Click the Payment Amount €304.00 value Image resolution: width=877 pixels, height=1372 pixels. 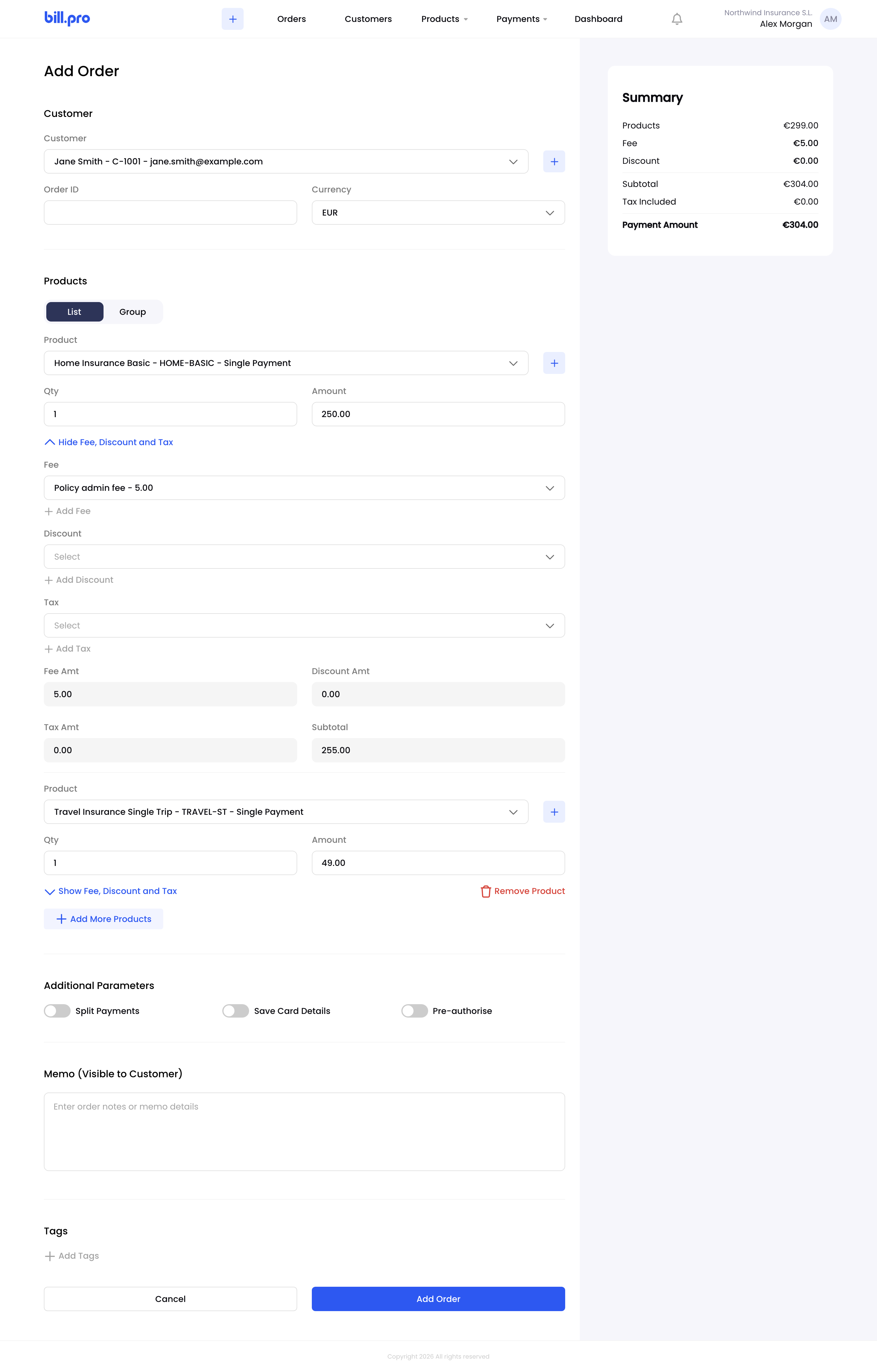click(800, 225)
